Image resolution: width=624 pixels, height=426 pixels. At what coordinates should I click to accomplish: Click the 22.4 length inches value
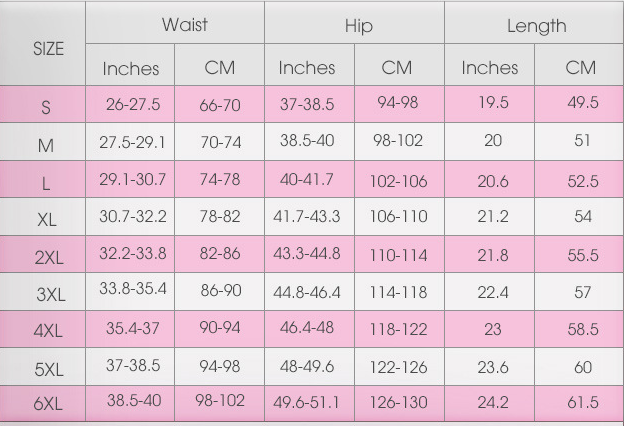(493, 291)
